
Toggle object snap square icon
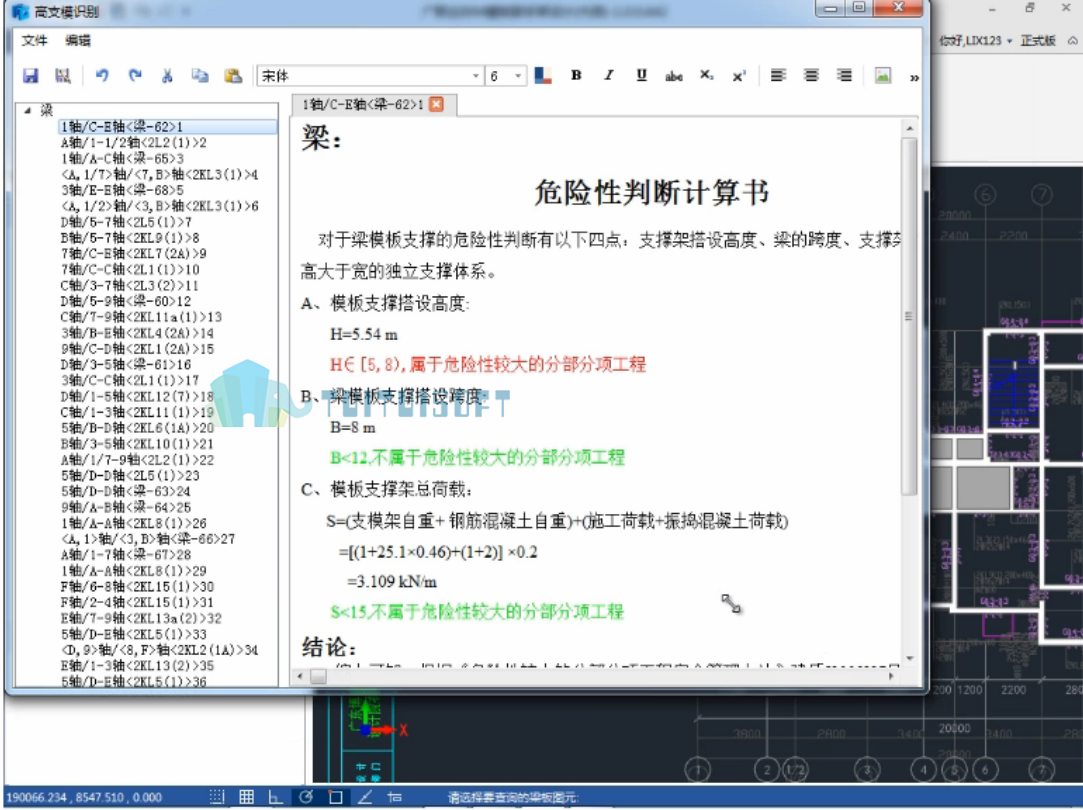click(336, 797)
